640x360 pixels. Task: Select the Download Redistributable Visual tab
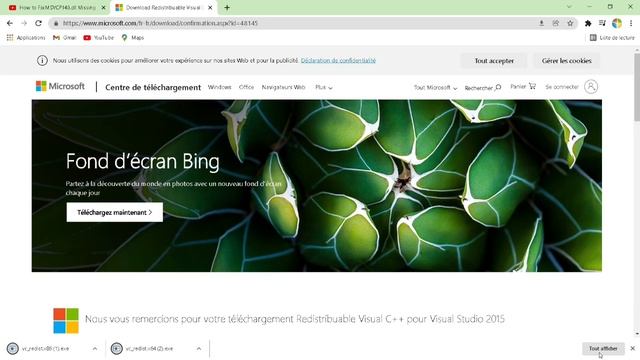164,7
